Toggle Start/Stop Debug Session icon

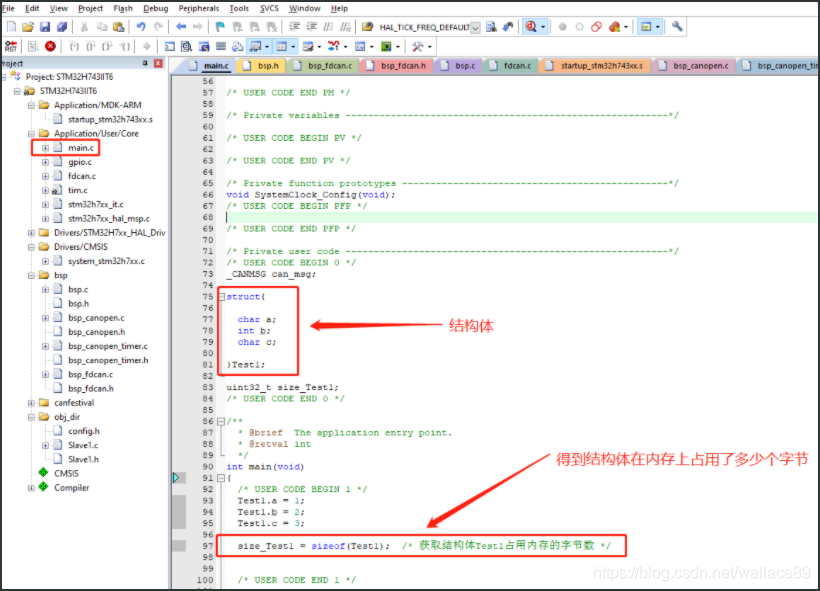click(531, 27)
